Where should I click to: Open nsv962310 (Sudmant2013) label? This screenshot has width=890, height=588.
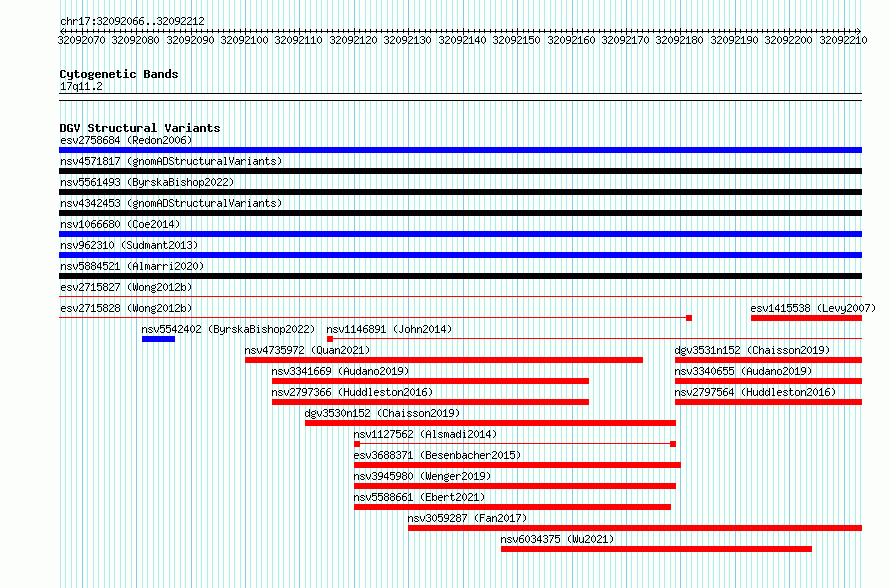pos(129,245)
